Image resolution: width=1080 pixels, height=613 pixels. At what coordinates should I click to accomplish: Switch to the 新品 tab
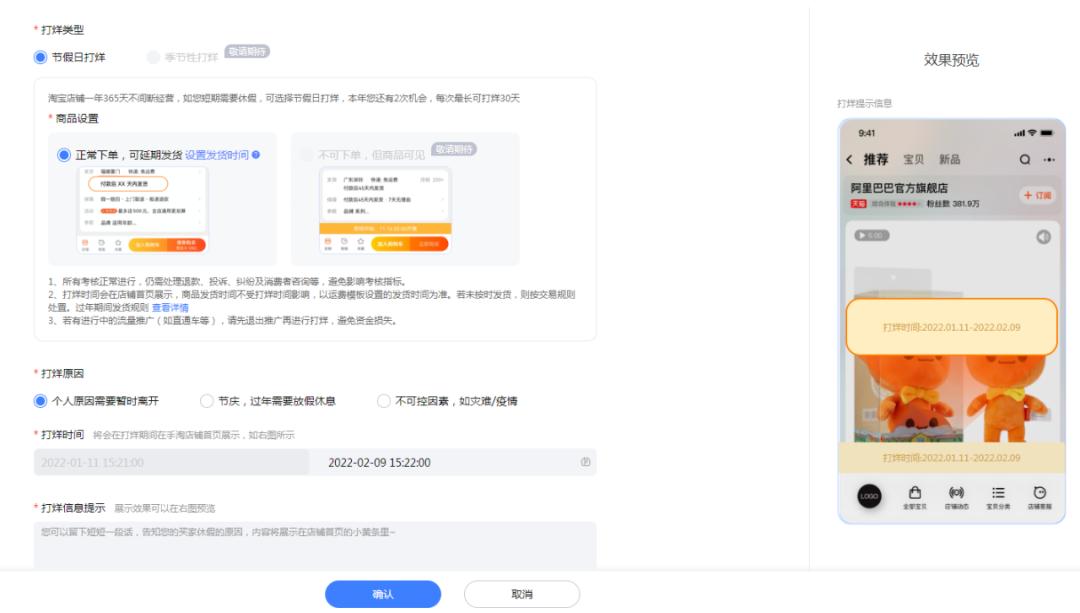pyautogui.click(x=950, y=161)
